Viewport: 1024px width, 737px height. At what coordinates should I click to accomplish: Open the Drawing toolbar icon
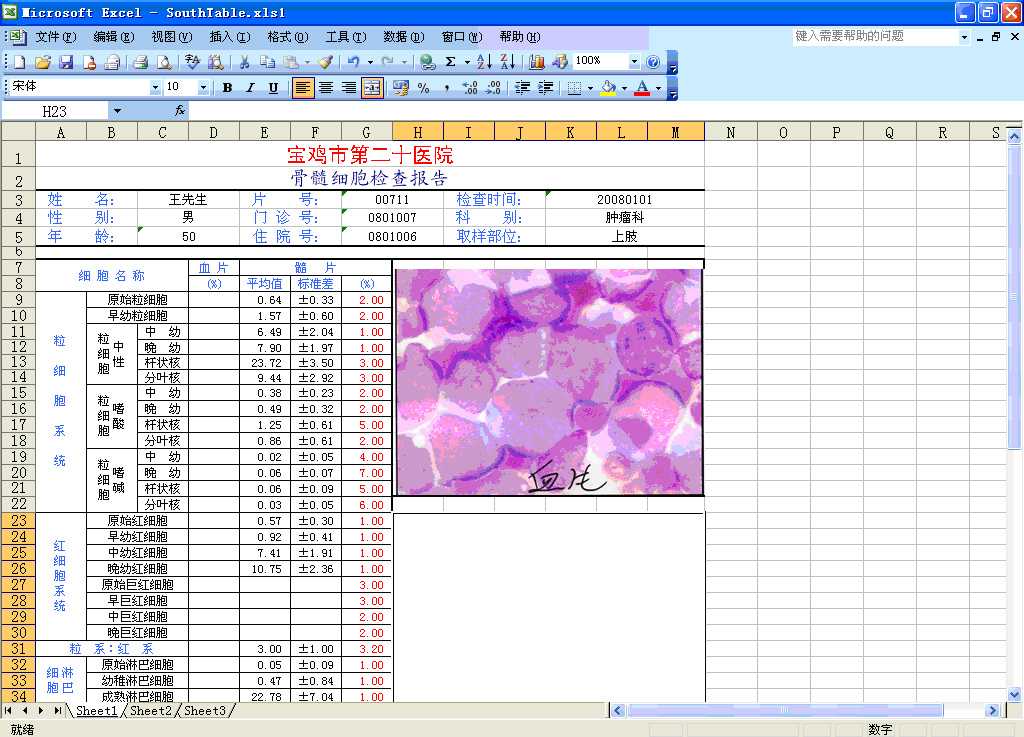pos(560,62)
